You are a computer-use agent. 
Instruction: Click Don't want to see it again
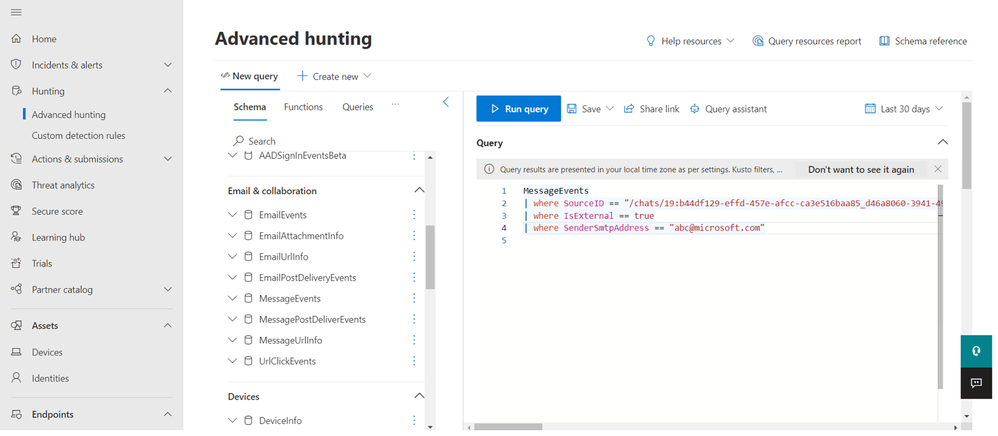(x=860, y=170)
